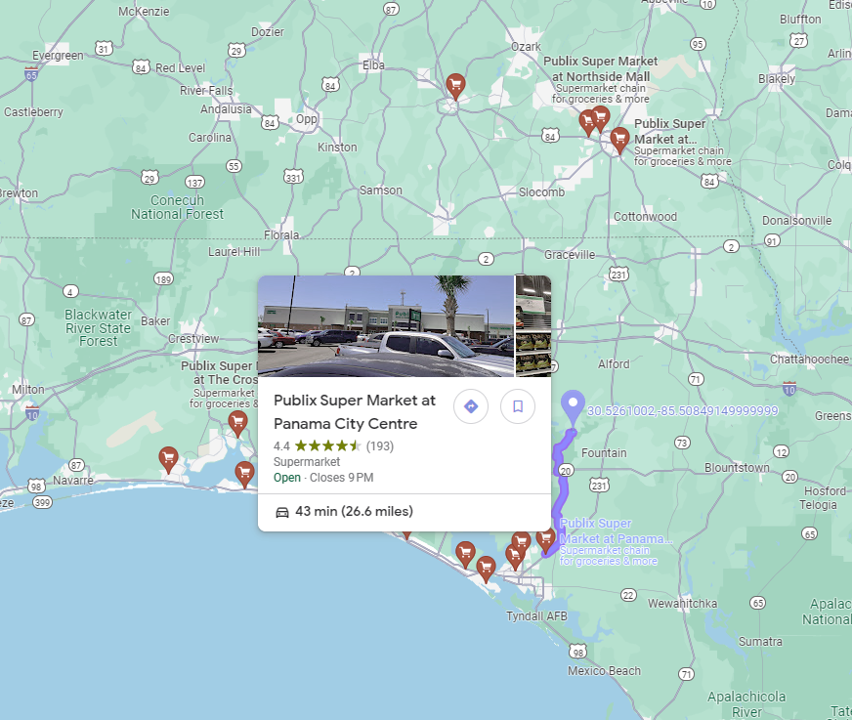852x720 pixels.
Task: Click the Navarre label on the coast
Action: [73, 480]
